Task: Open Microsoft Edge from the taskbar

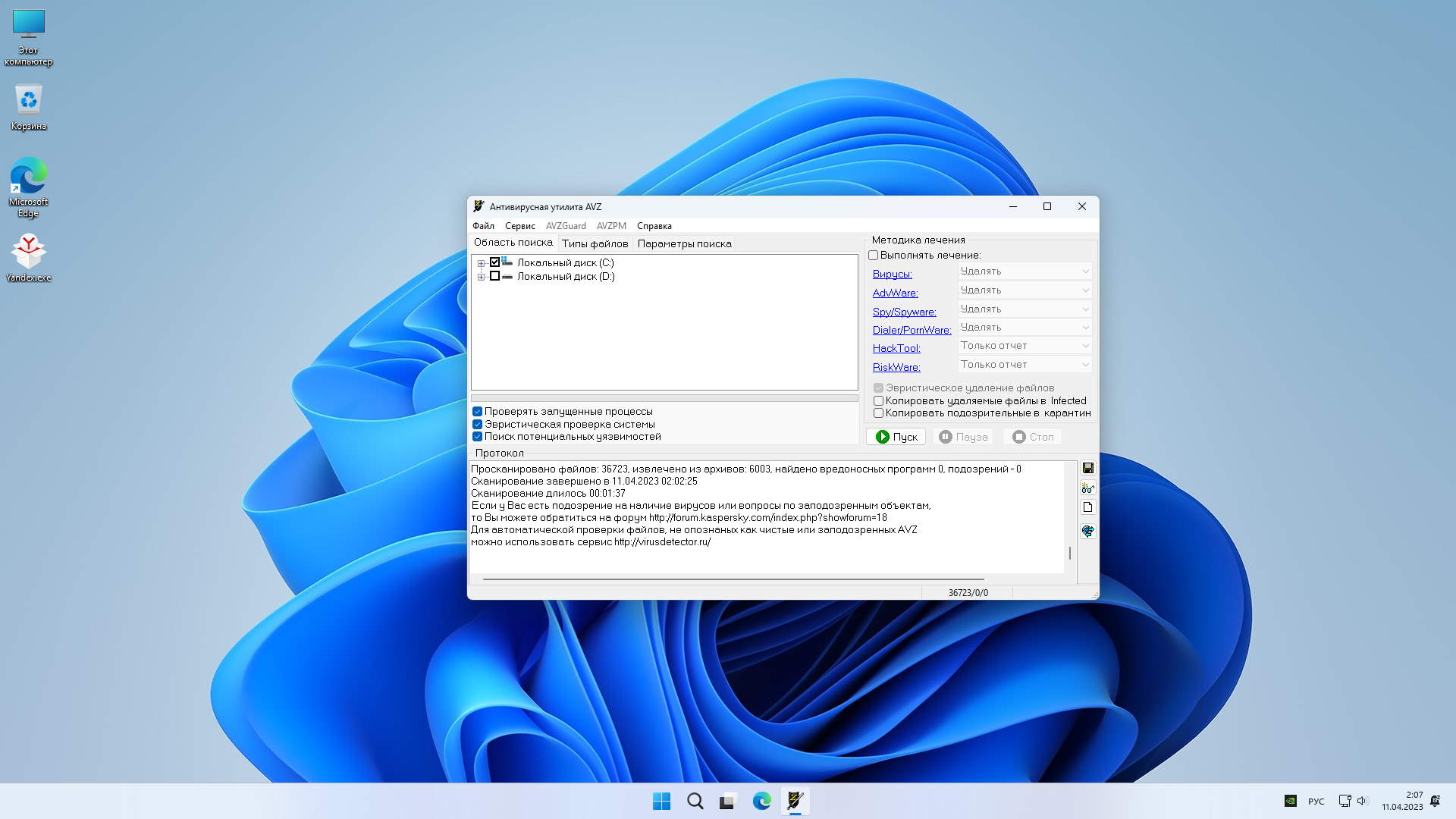Action: pos(761,801)
